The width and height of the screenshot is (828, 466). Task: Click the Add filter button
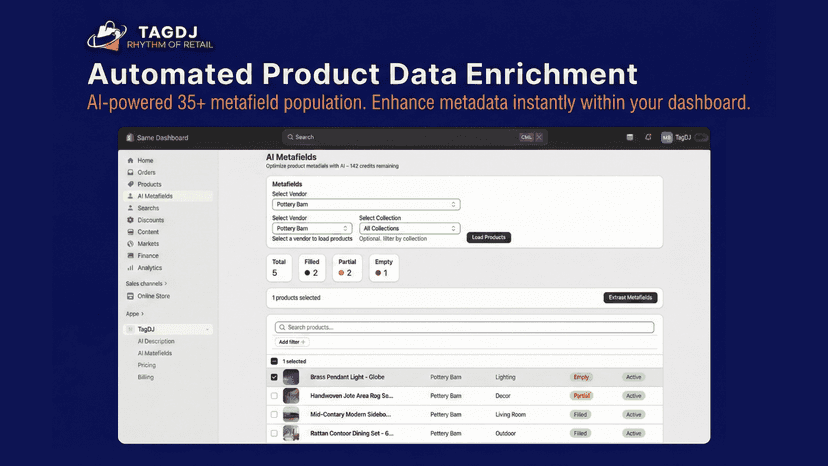click(x=291, y=342)
